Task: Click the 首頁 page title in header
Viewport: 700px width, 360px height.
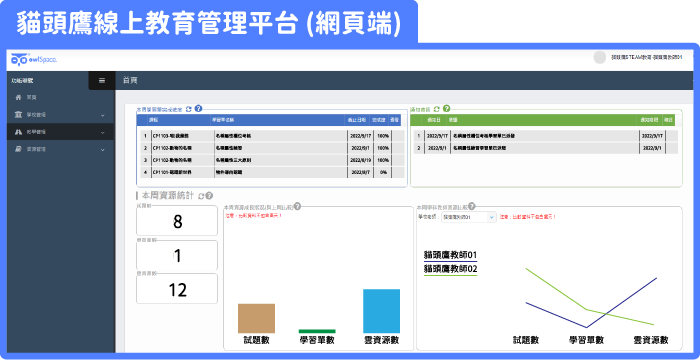Action: pyautogui.click(x=130, y=81)
